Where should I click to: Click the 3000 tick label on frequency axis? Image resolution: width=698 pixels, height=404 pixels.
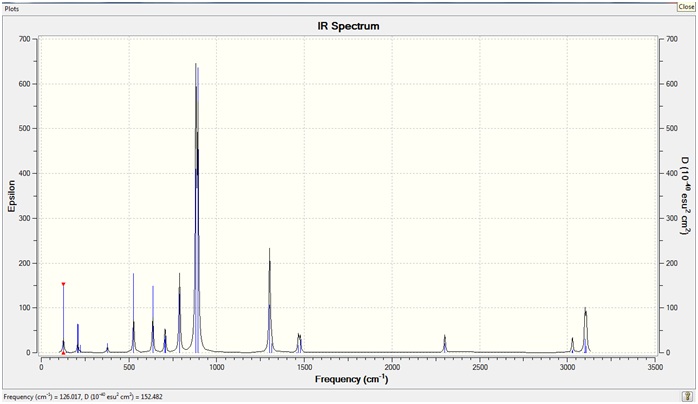[567, 368]
